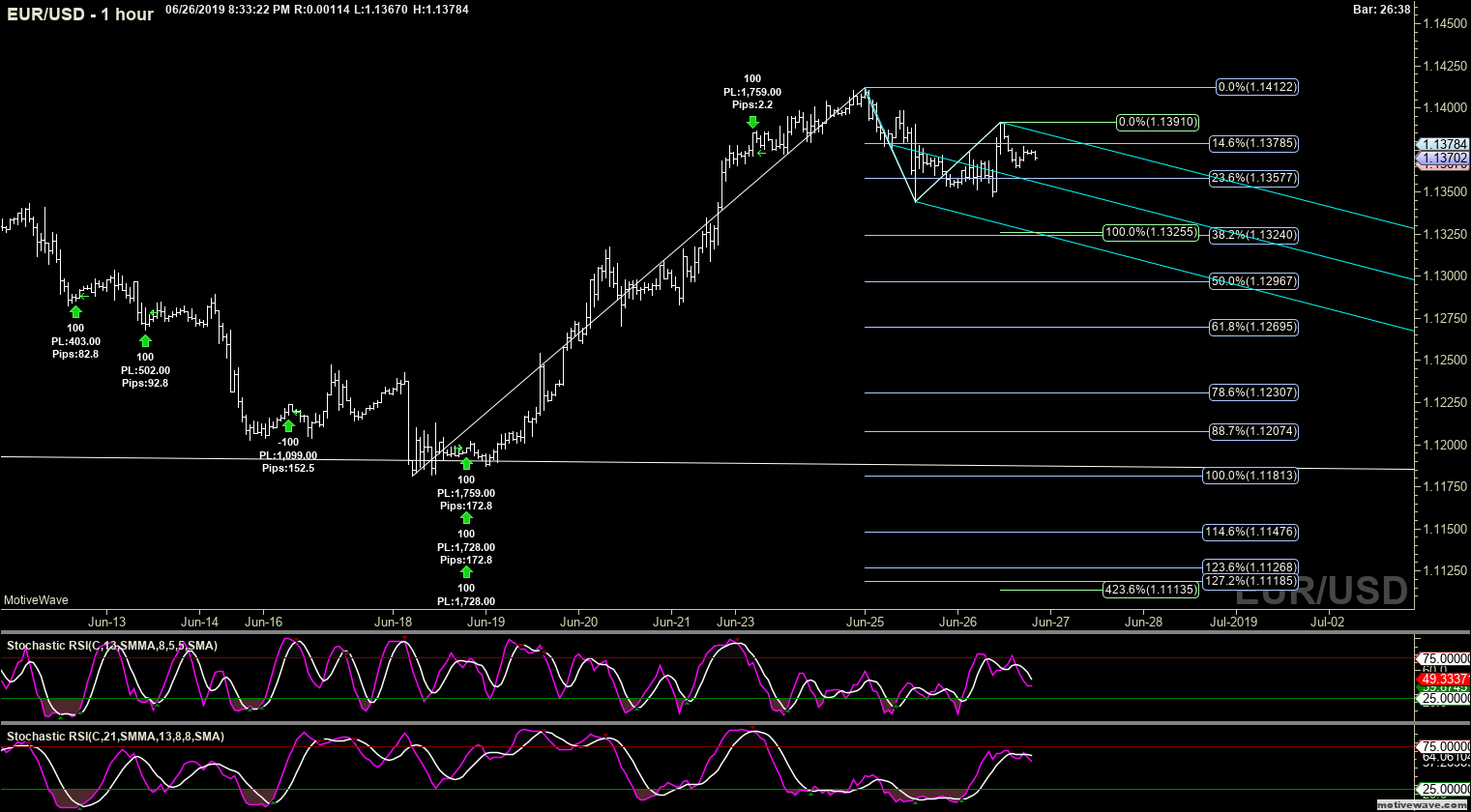Click the 14.6%(1.13785) retracement label
Viewport: 1471px width, 812px height.
1253,143
